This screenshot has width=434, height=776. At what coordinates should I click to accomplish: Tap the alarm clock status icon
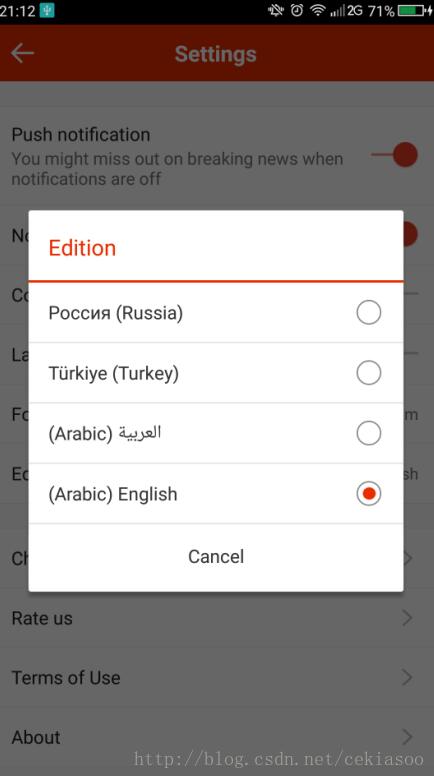point(296,10)
